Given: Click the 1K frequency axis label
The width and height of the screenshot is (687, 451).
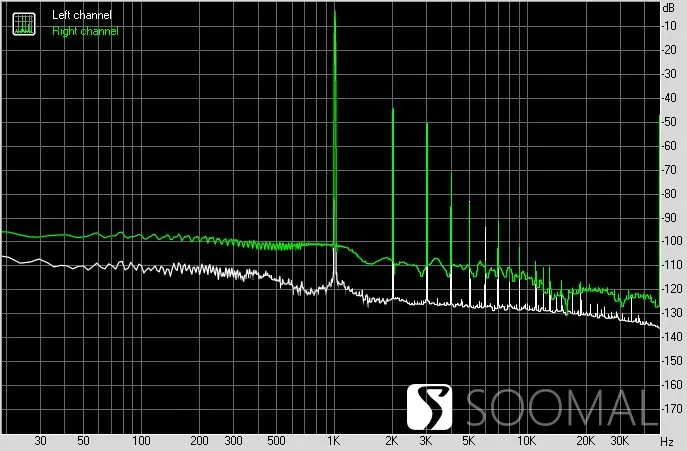Looking at the screenshot, I should (x=333, y=440).
